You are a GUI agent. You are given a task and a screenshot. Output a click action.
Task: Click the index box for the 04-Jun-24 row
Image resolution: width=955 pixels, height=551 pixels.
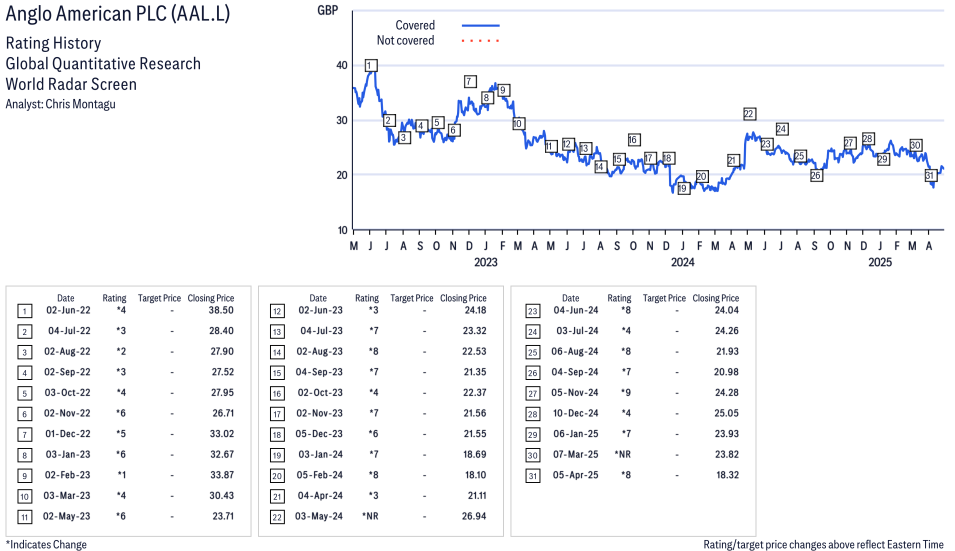(x=533, y=312)
